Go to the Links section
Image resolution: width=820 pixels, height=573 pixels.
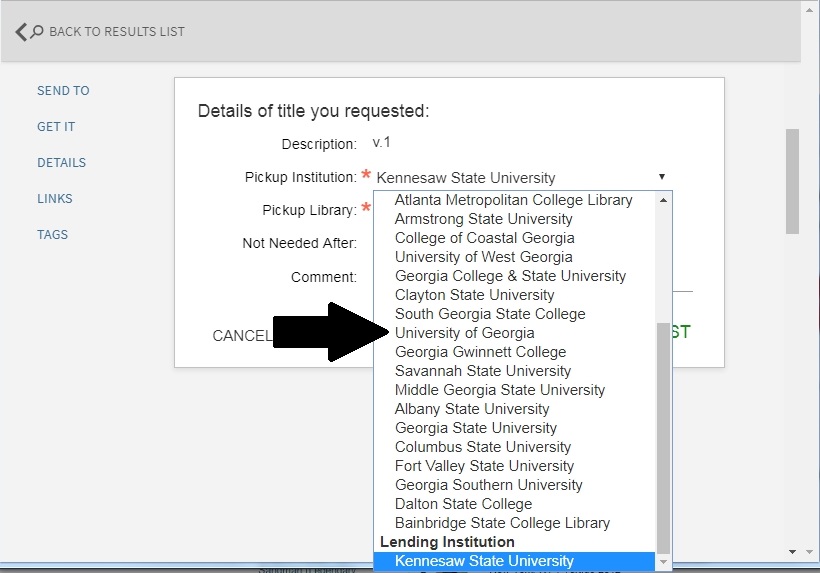tap(53, 198)
